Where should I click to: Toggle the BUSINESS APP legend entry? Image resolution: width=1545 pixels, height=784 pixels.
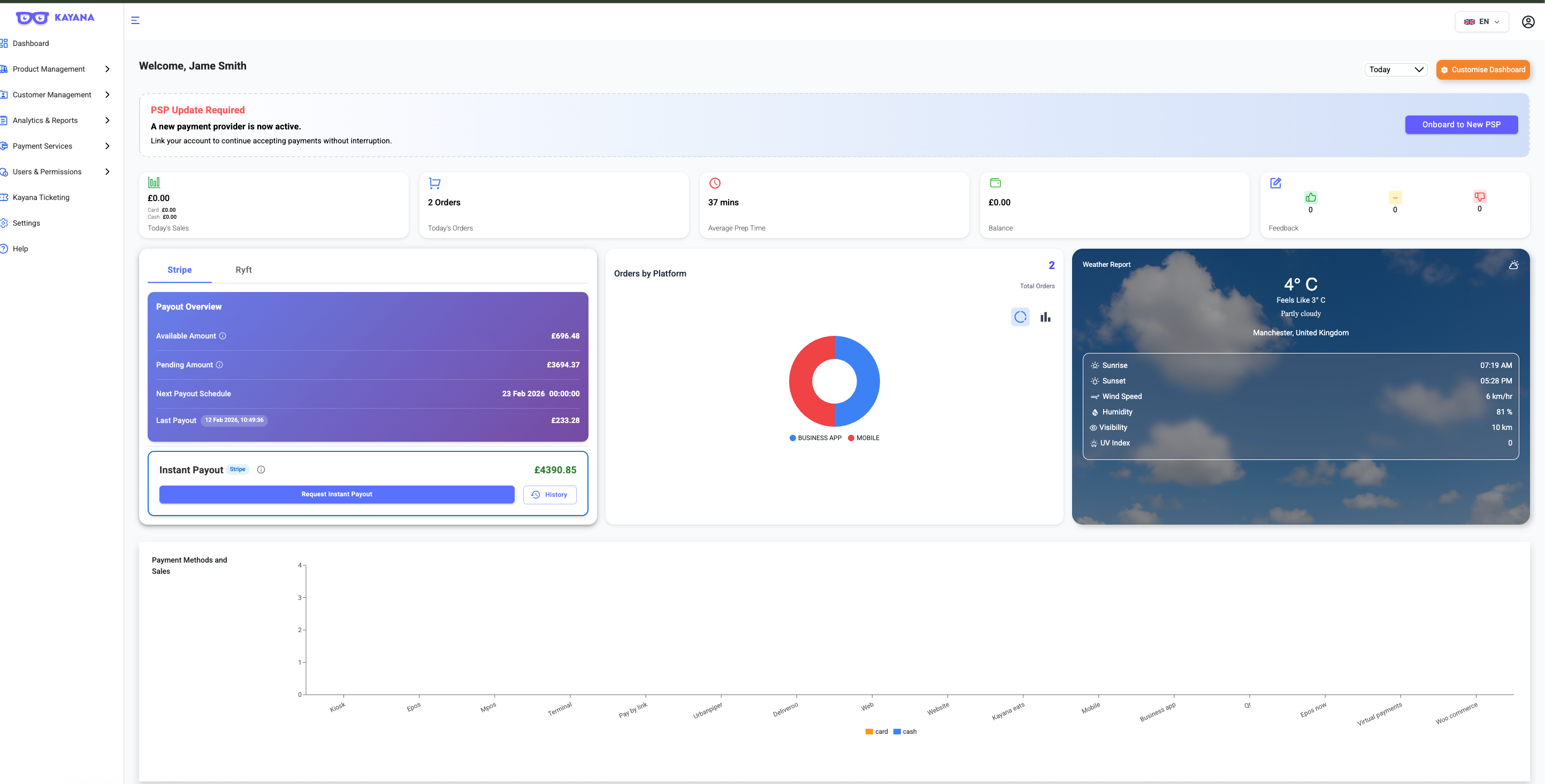(815, 438)
